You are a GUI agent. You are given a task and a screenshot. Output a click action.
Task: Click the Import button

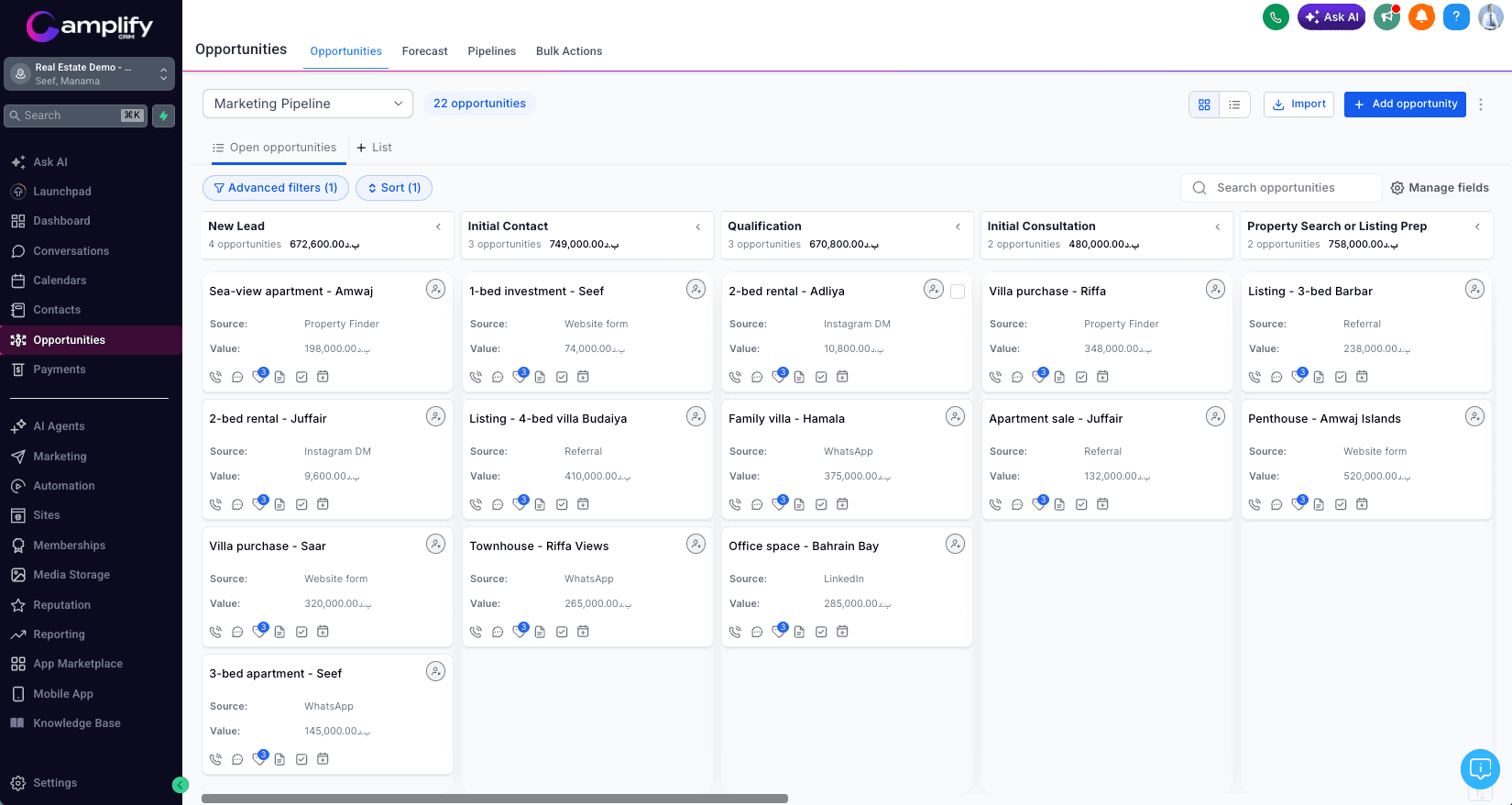pyautogui.click(x=1298, y=105)
